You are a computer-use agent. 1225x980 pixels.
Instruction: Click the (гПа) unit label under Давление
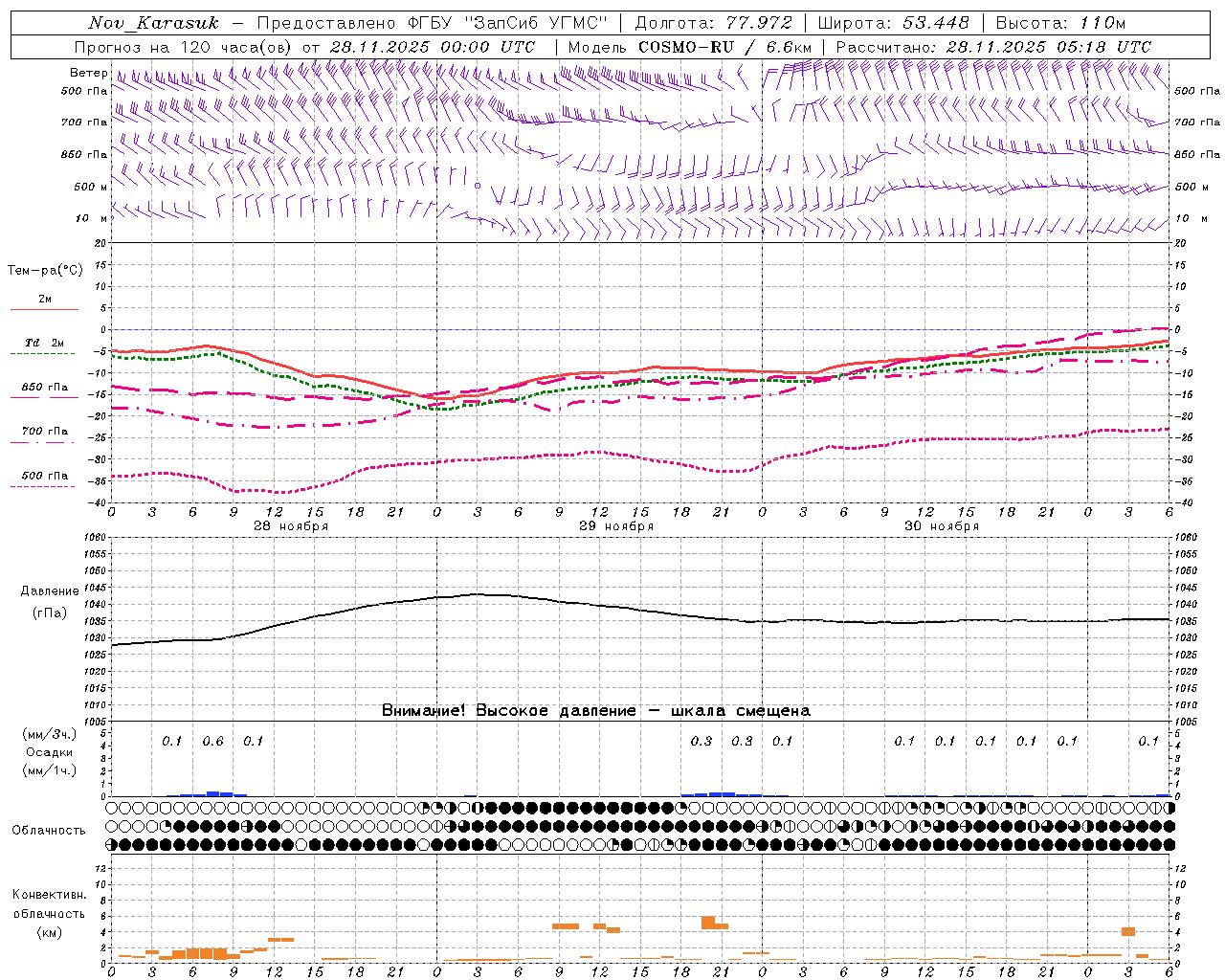tap(50, 613)
